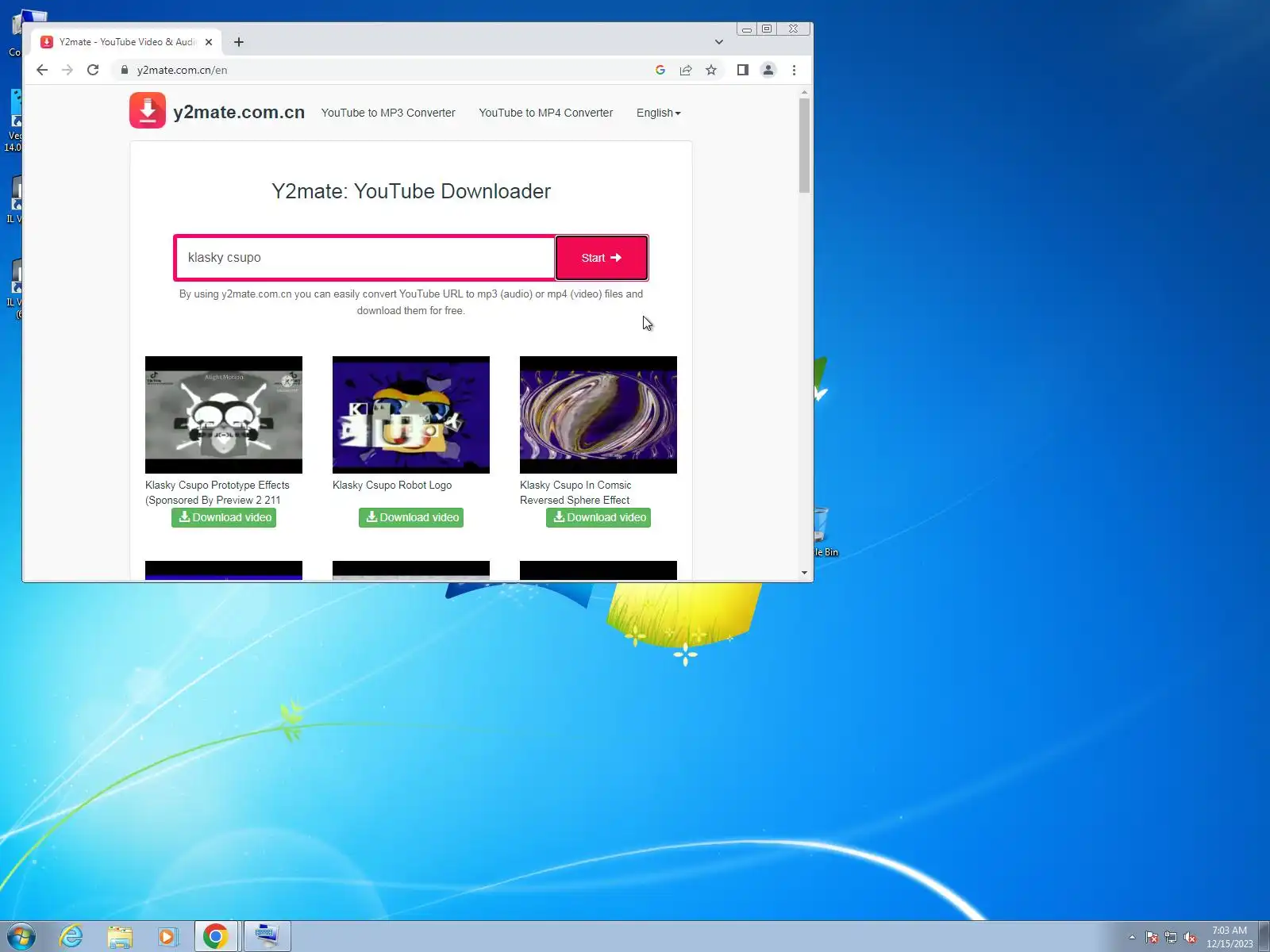
Task: Go back using the browser back arrow
Action: [42, 70]
